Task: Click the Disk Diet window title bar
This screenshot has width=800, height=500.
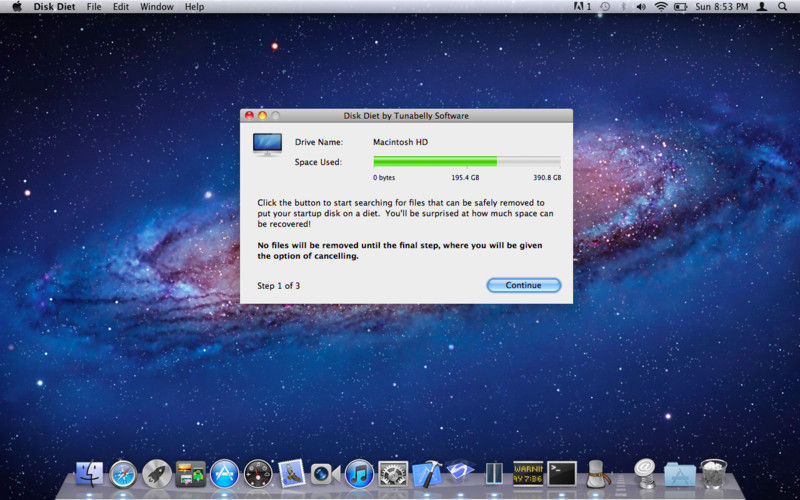Action: 406,116
